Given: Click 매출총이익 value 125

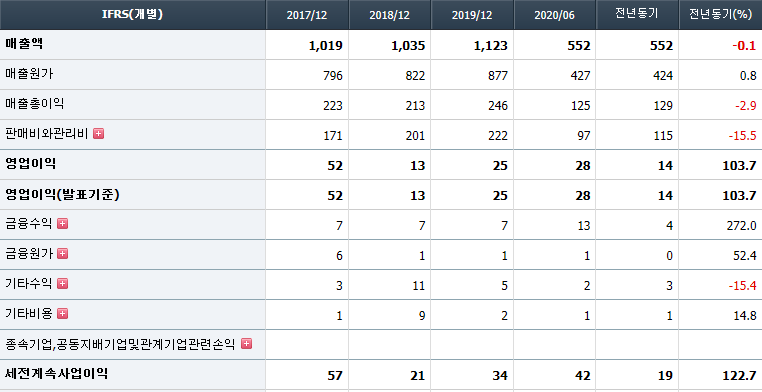Looking at the screenshot, I should pos(581,106).
